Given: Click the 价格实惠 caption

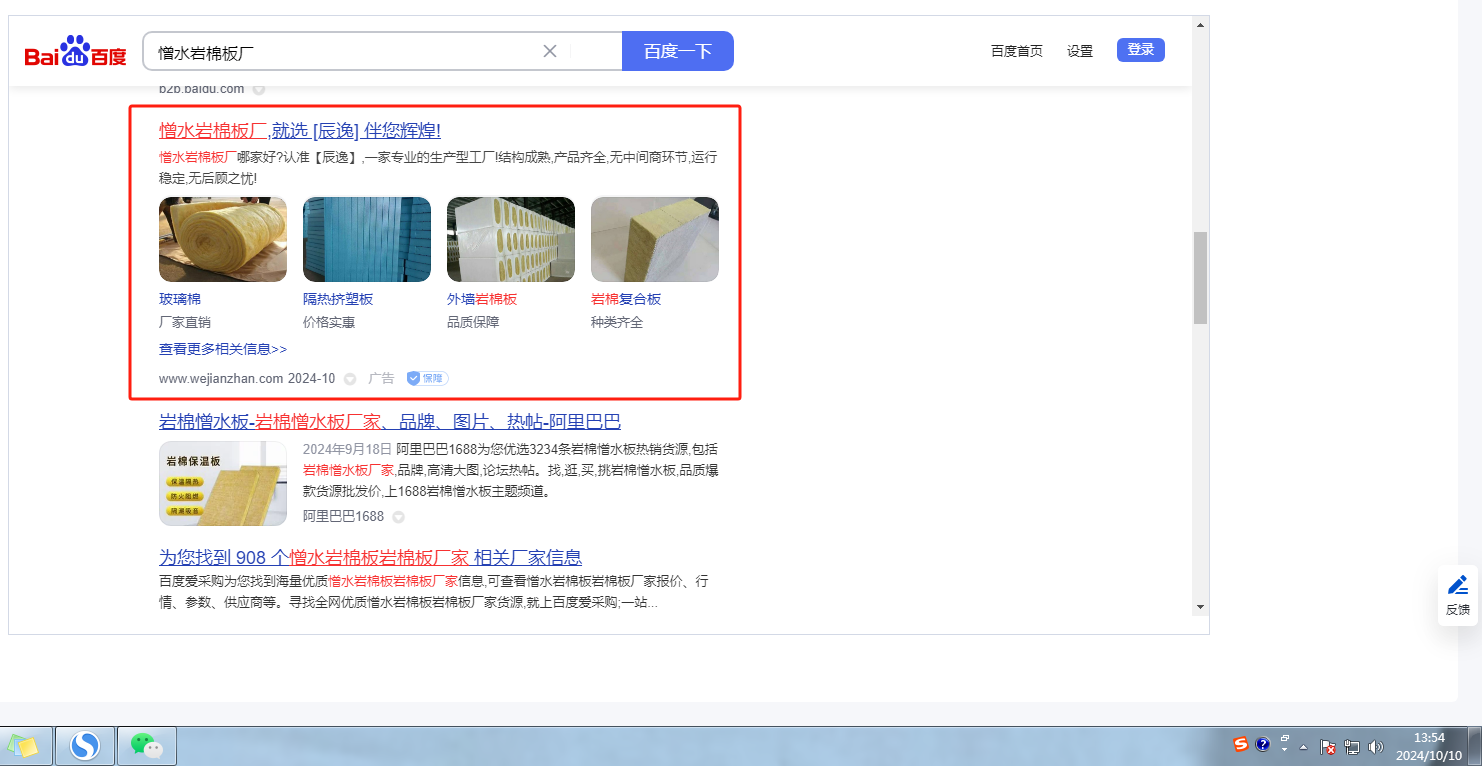Looking at the screenshot, I should [329, 322].
